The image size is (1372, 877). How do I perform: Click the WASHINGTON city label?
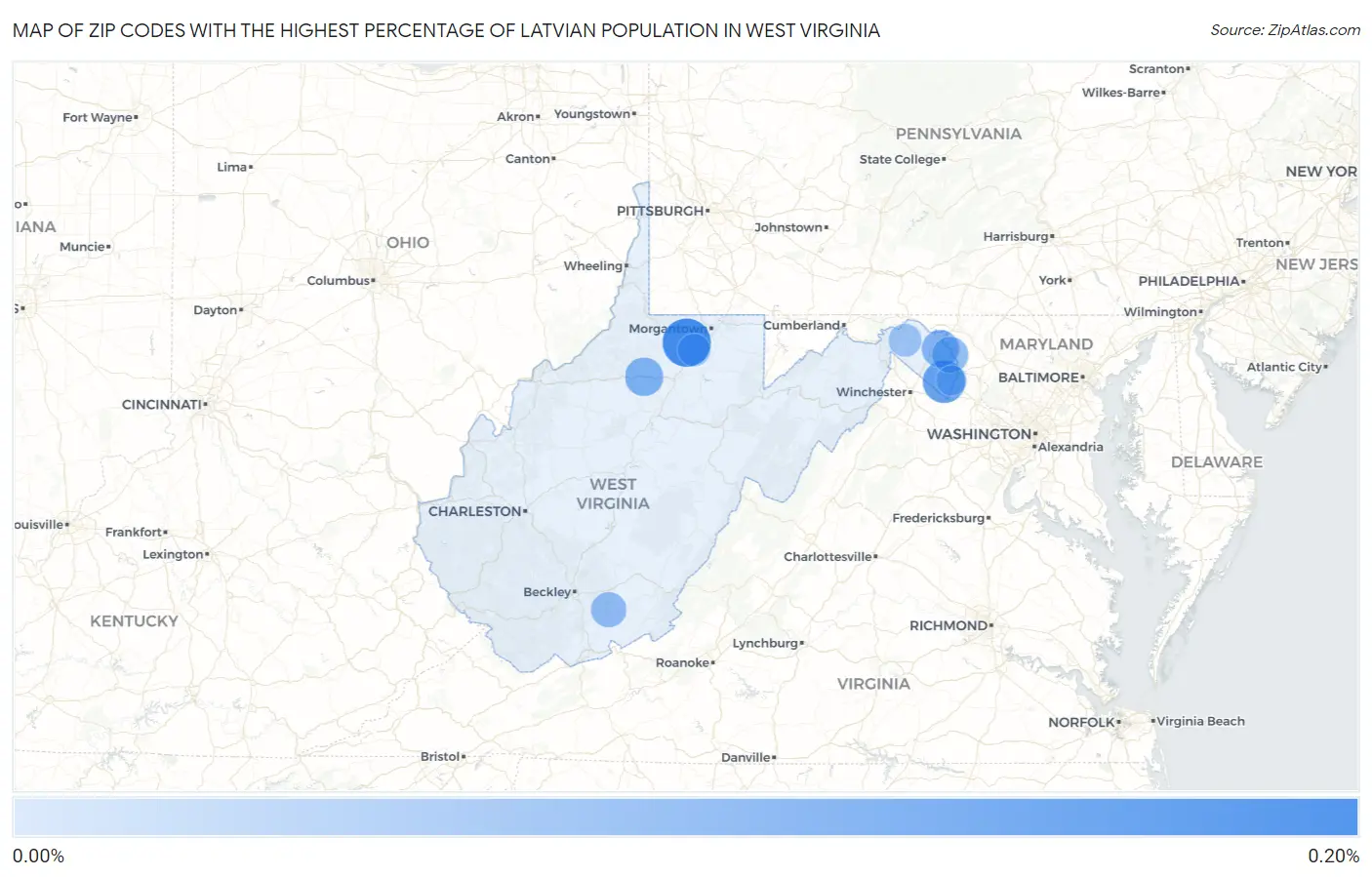[x=979, y=434]
